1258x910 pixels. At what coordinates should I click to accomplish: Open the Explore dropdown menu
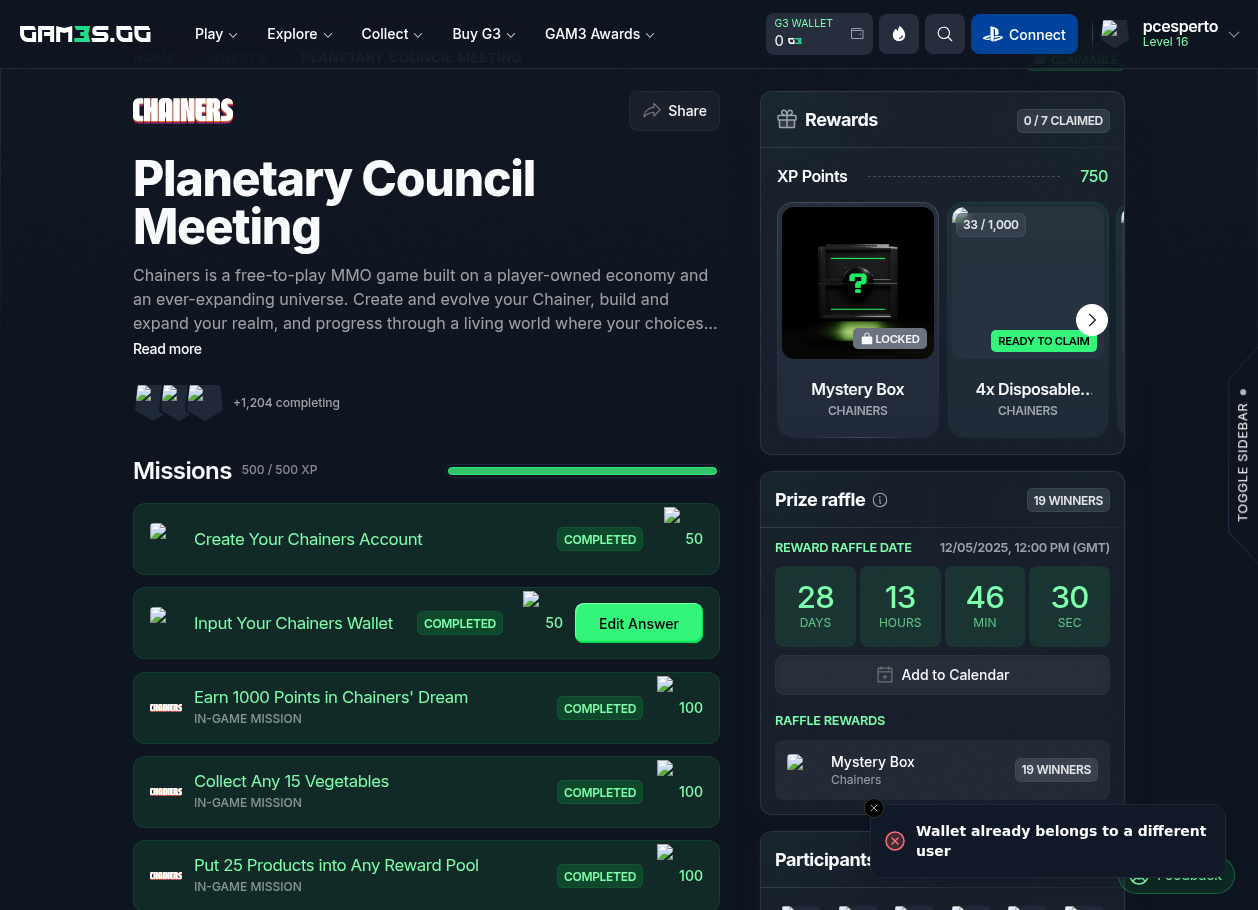point(299,34)
